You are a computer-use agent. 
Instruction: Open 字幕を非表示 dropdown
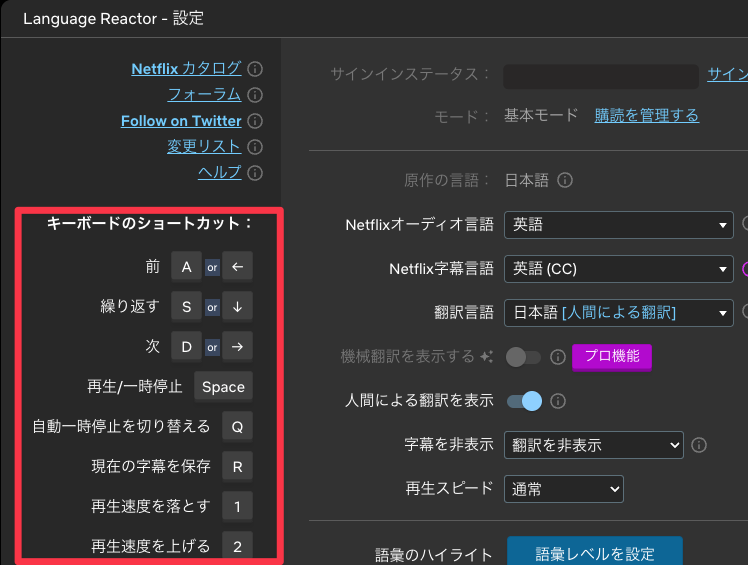coord(593,445)
